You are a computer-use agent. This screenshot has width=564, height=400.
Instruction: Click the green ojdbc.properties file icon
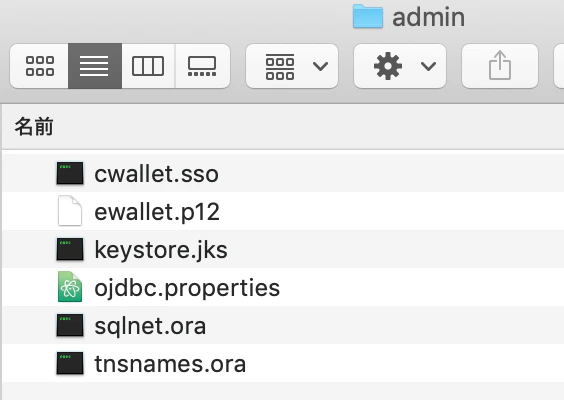[x=70, y=287]
